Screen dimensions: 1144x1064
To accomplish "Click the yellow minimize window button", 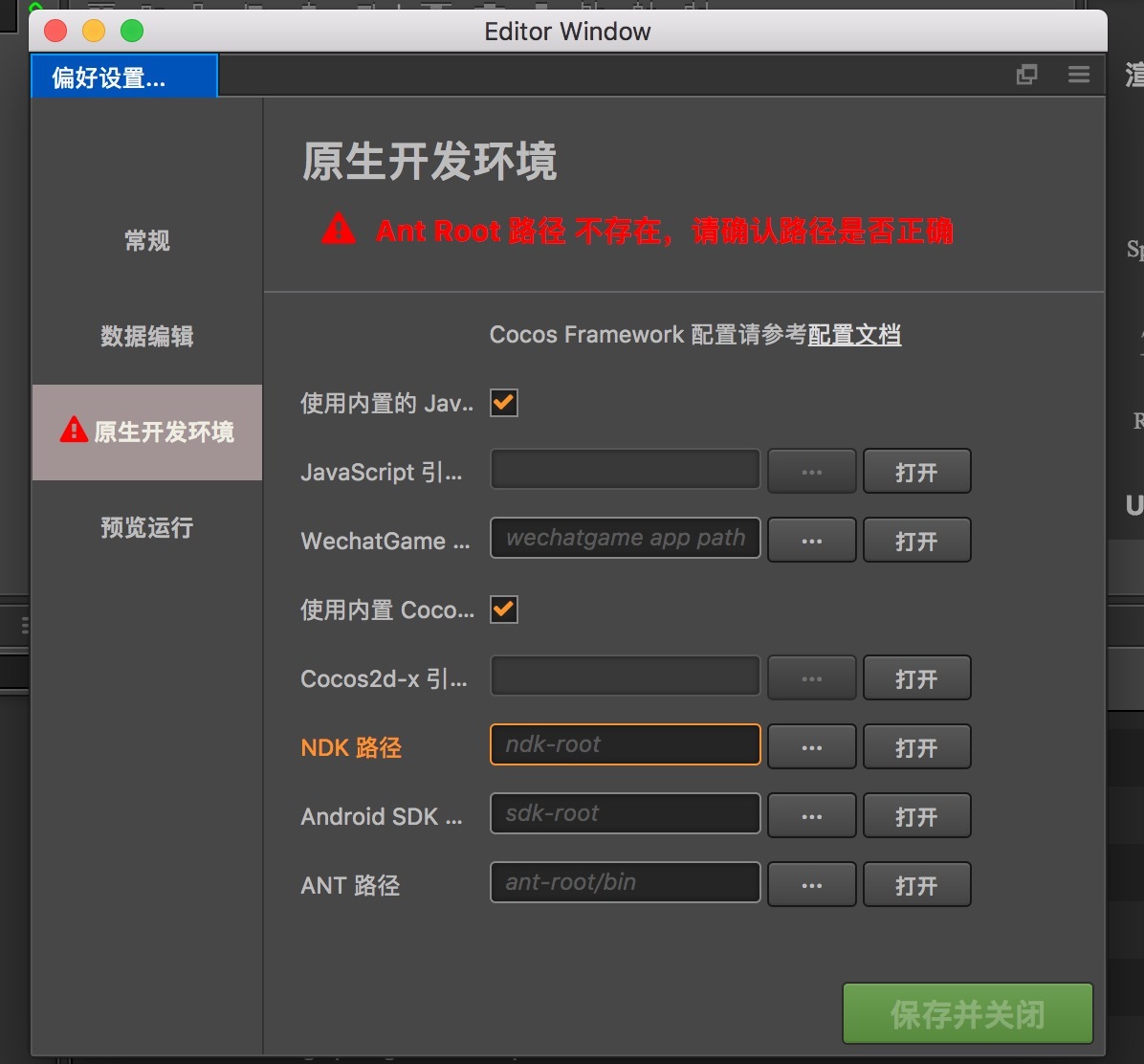I will coord(94,31).
